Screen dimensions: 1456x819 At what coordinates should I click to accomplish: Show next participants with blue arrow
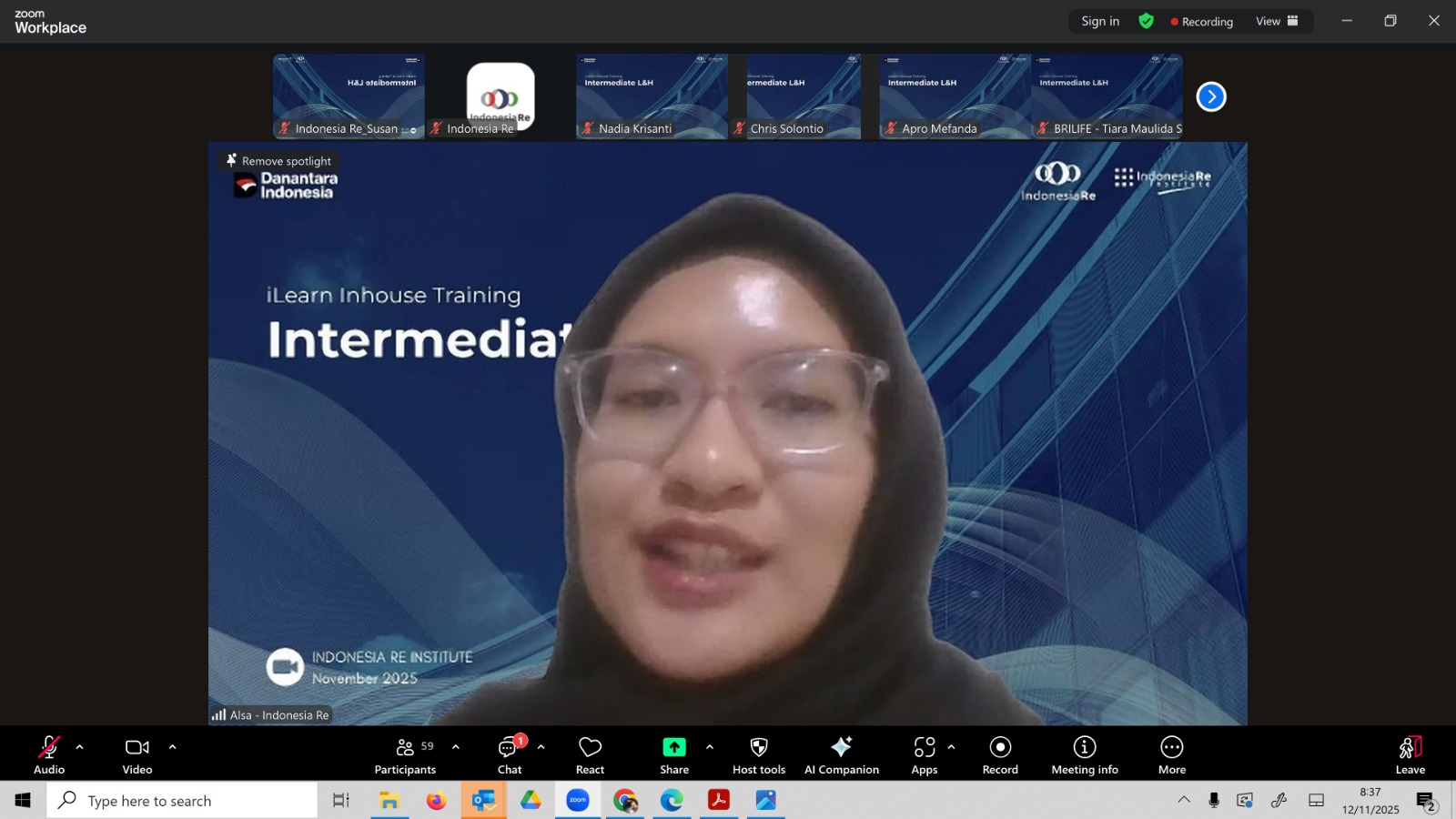[x=1210, y=96]
